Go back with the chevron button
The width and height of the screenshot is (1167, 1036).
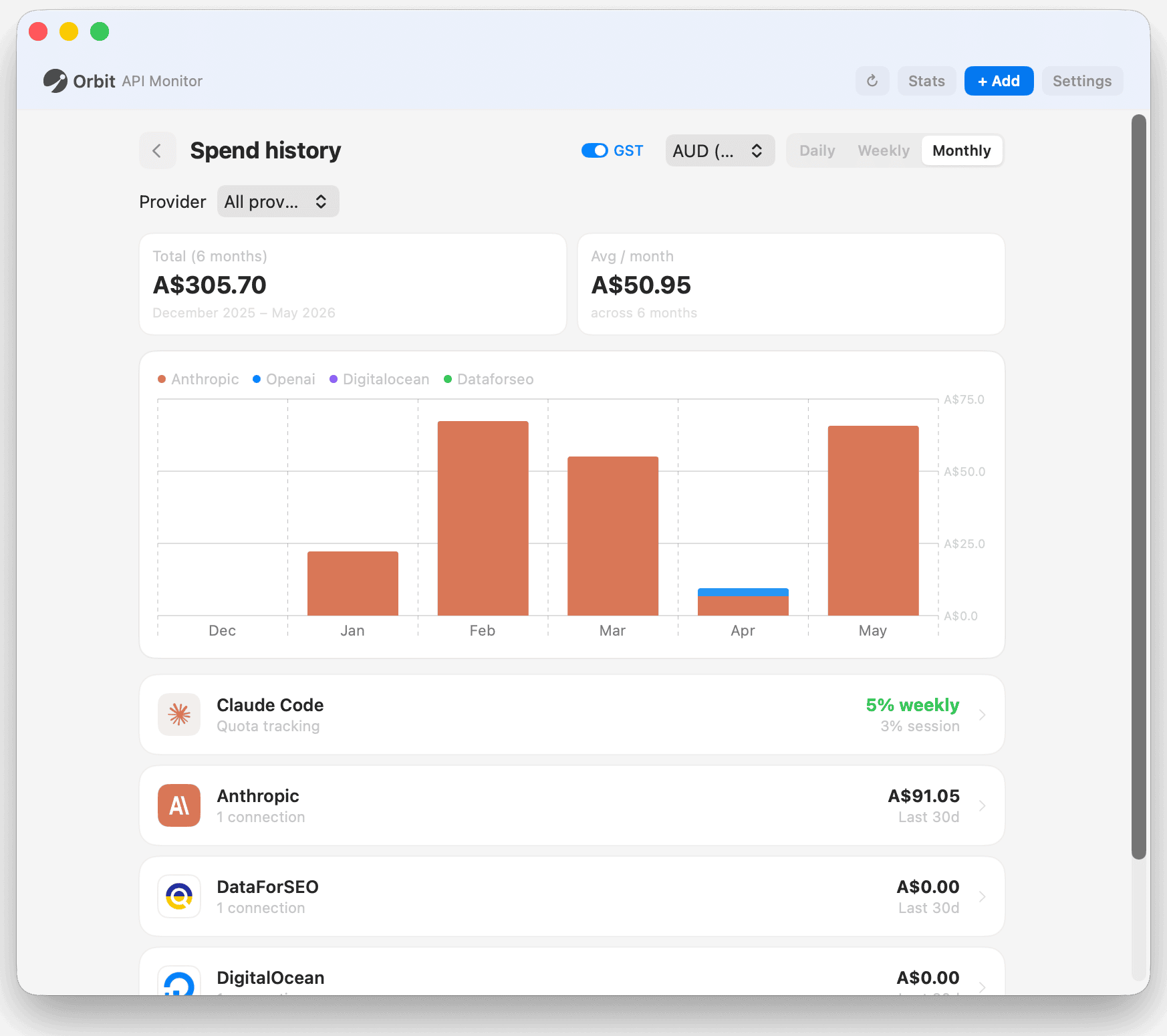point(157,150)
